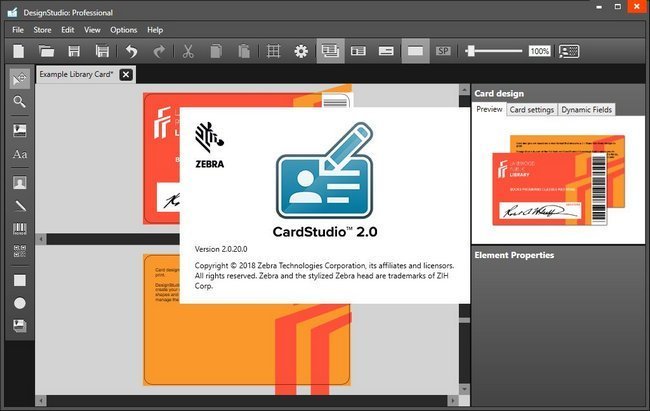Open the settings gear in toolbar

[x=301, y=51]
